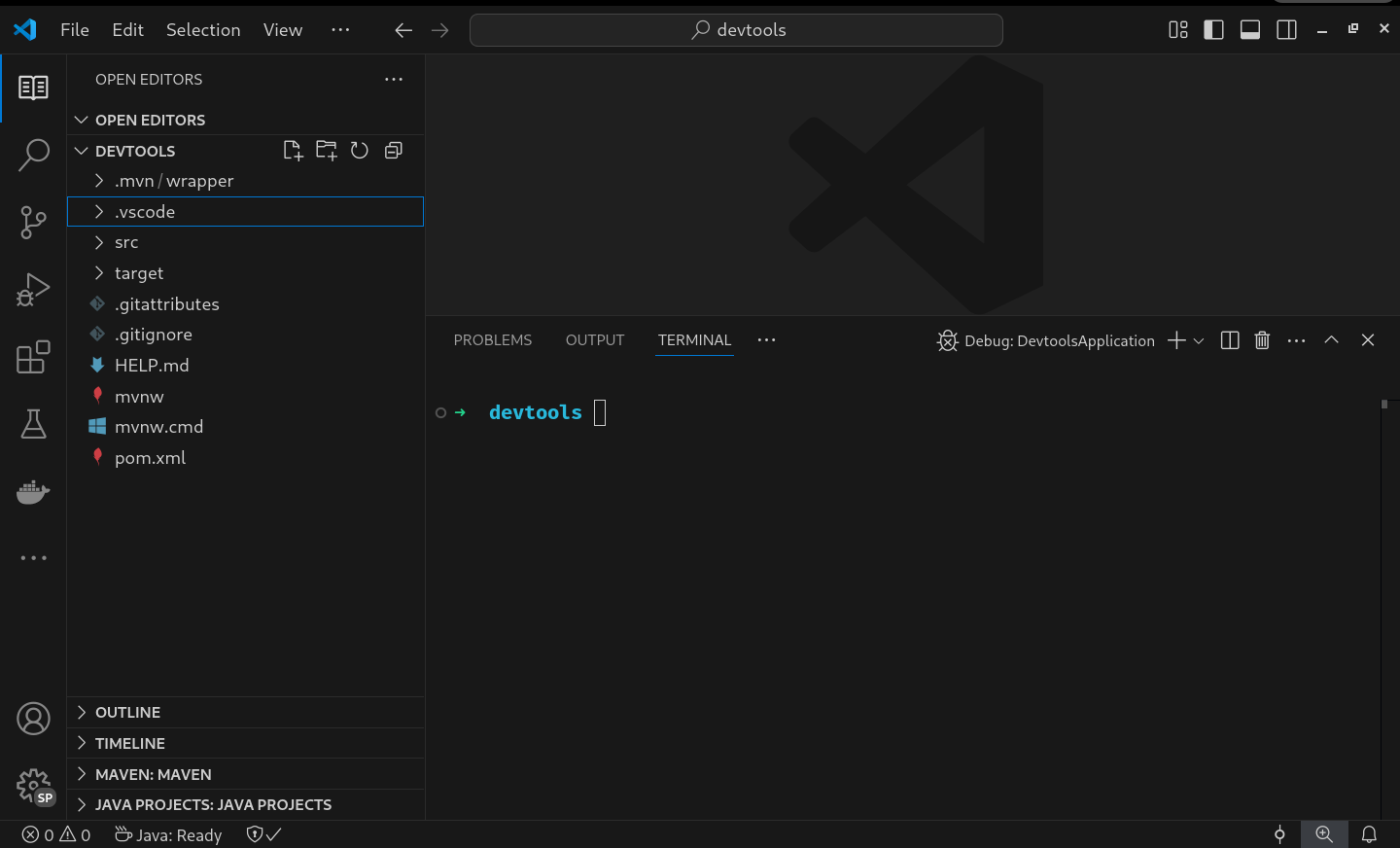Open the Accounts menu

click(x=33, y=720)
